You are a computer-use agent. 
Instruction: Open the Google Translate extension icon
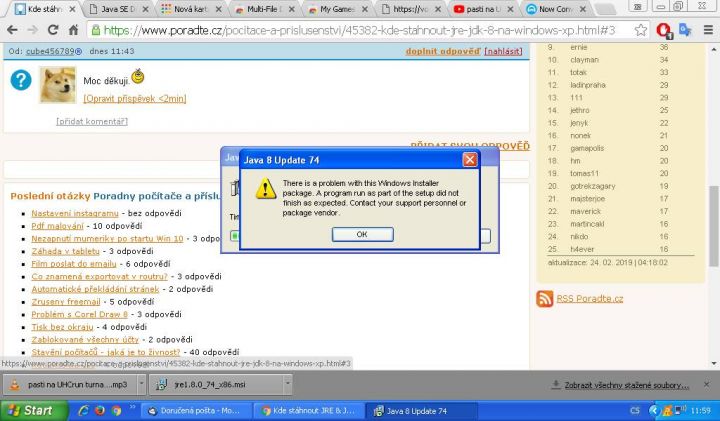[685, 30]
